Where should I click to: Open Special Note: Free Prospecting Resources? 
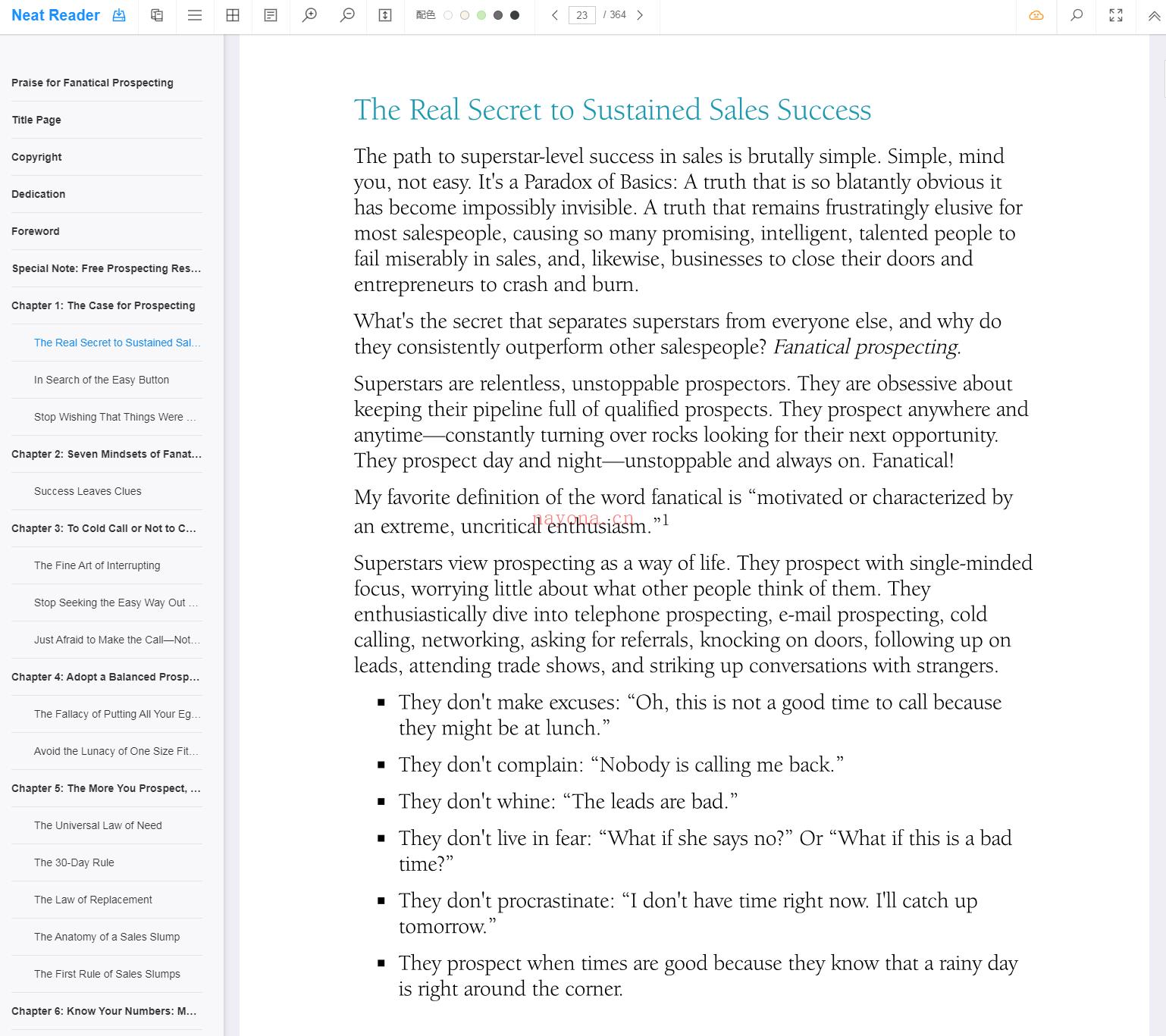106,268
